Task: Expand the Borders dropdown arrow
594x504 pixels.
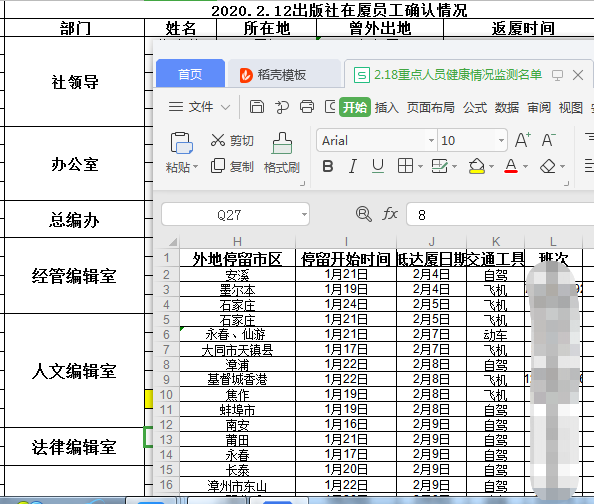Action: point(420,166)
